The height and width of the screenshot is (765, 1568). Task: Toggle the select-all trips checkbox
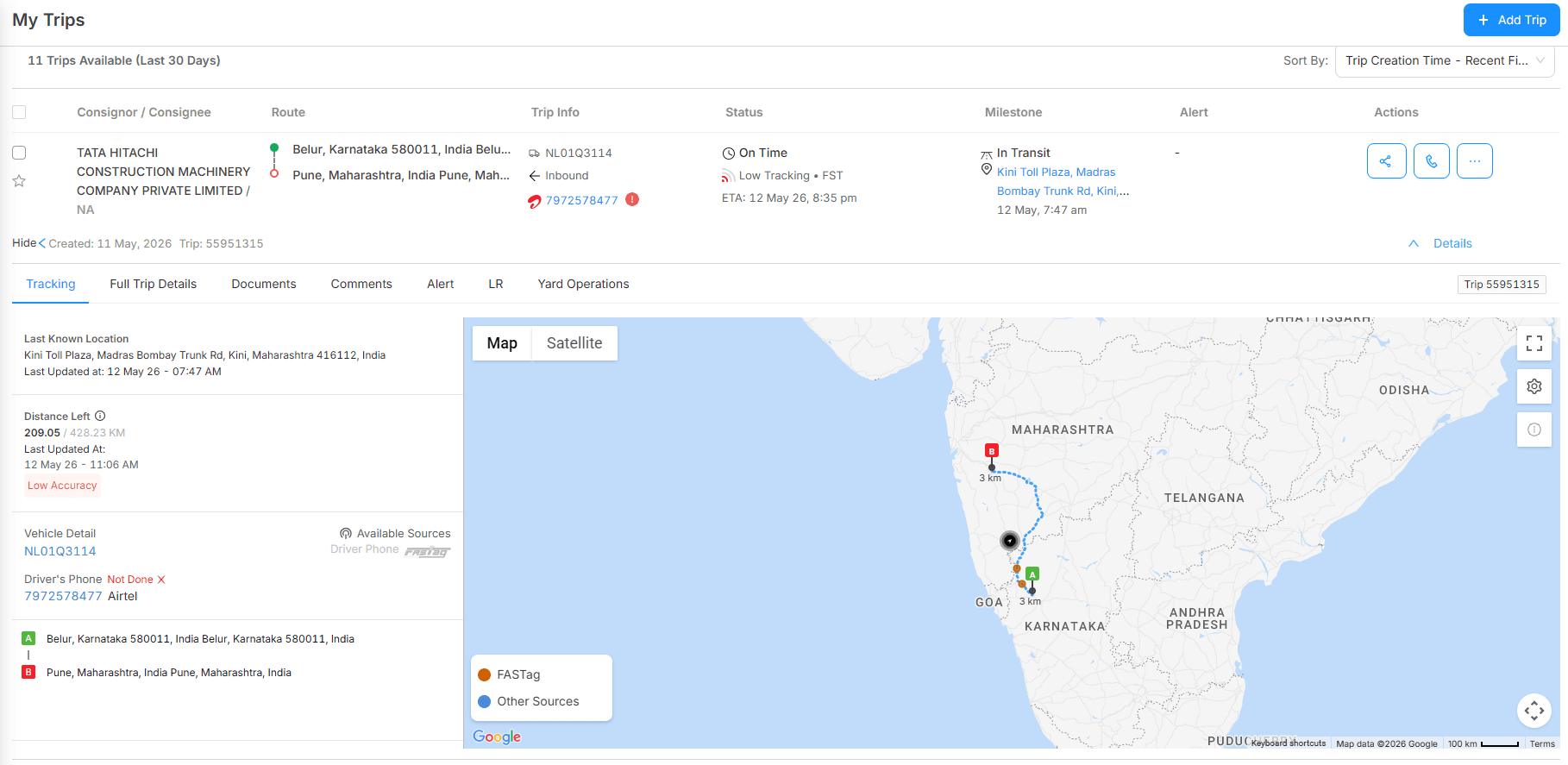click(19, 112)
